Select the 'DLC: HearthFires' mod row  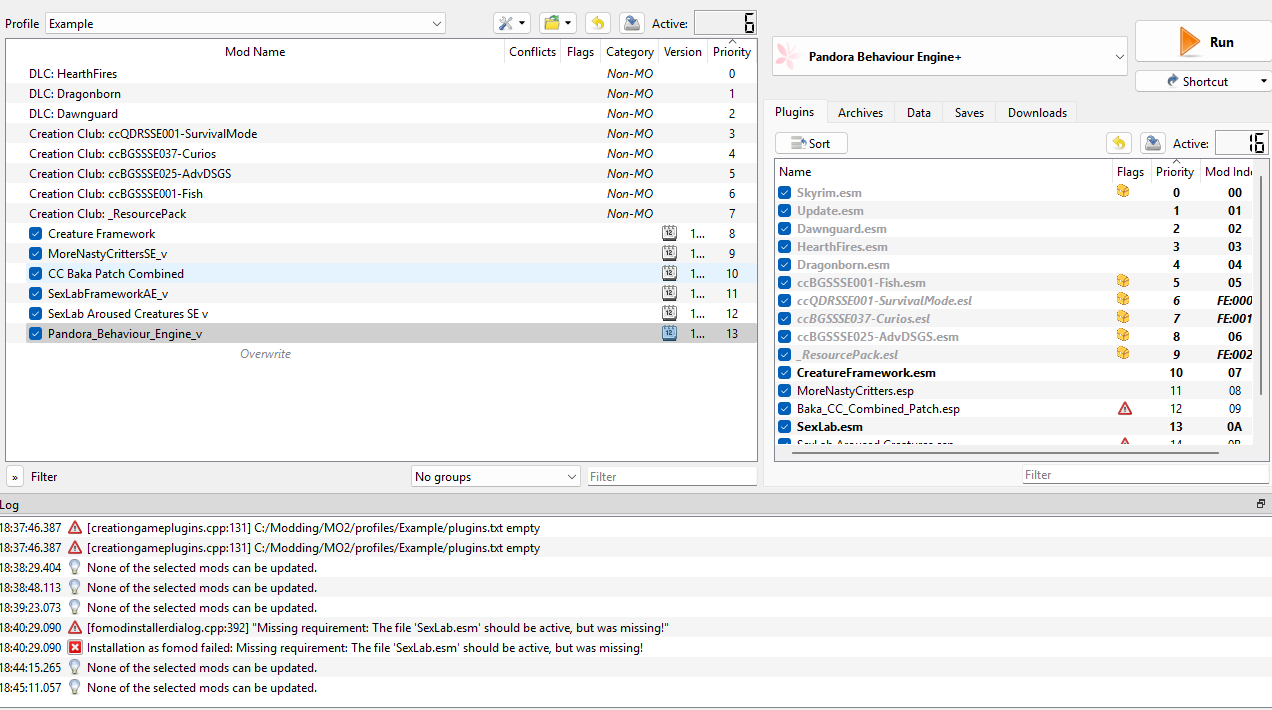pyautogui.click(x=380, y=73)
